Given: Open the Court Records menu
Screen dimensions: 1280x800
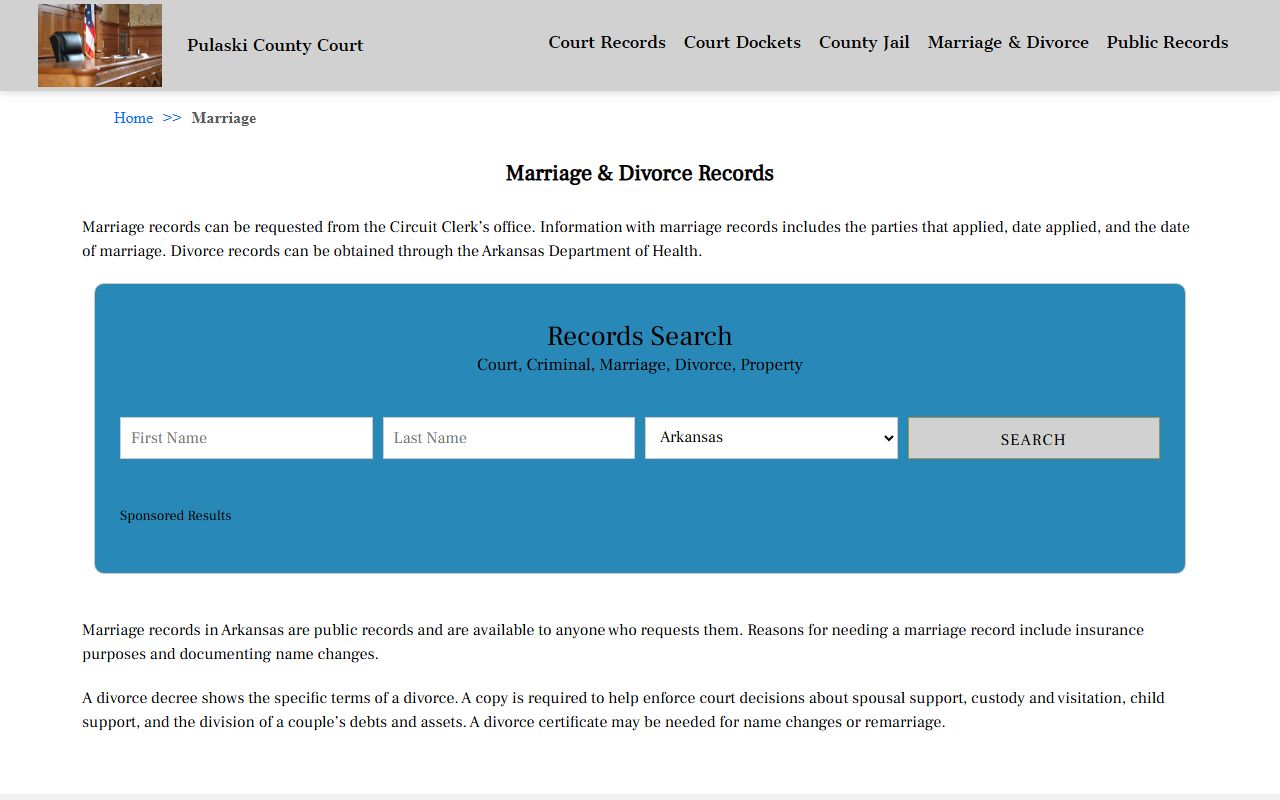Looking at the screenshot, I should coord(607,42).
